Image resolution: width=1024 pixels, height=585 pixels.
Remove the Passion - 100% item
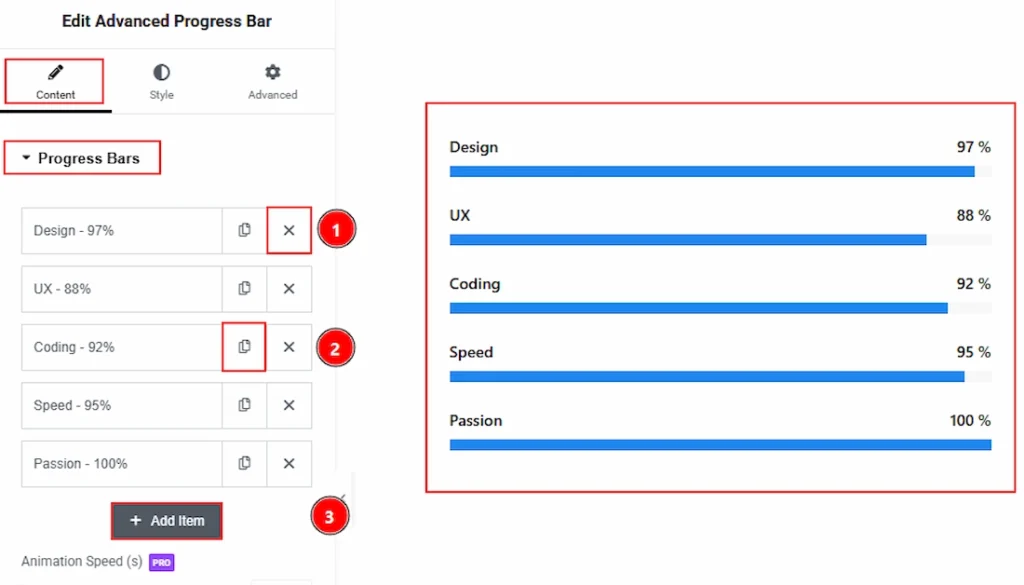pyautogui.click(x=289, y=464)
